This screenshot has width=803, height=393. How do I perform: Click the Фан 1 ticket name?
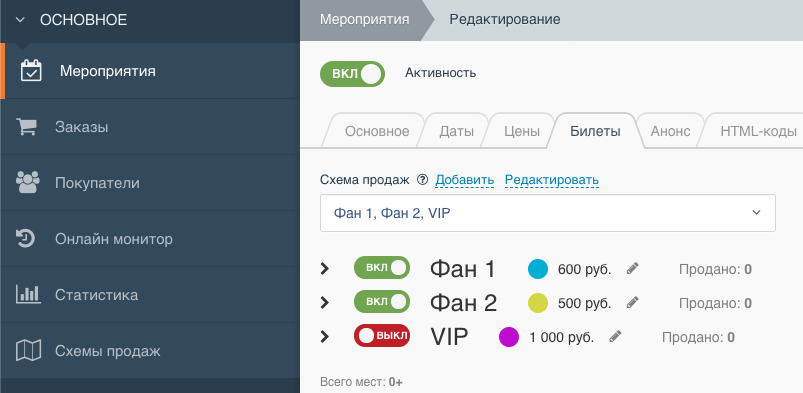click(x=463, y=269)
